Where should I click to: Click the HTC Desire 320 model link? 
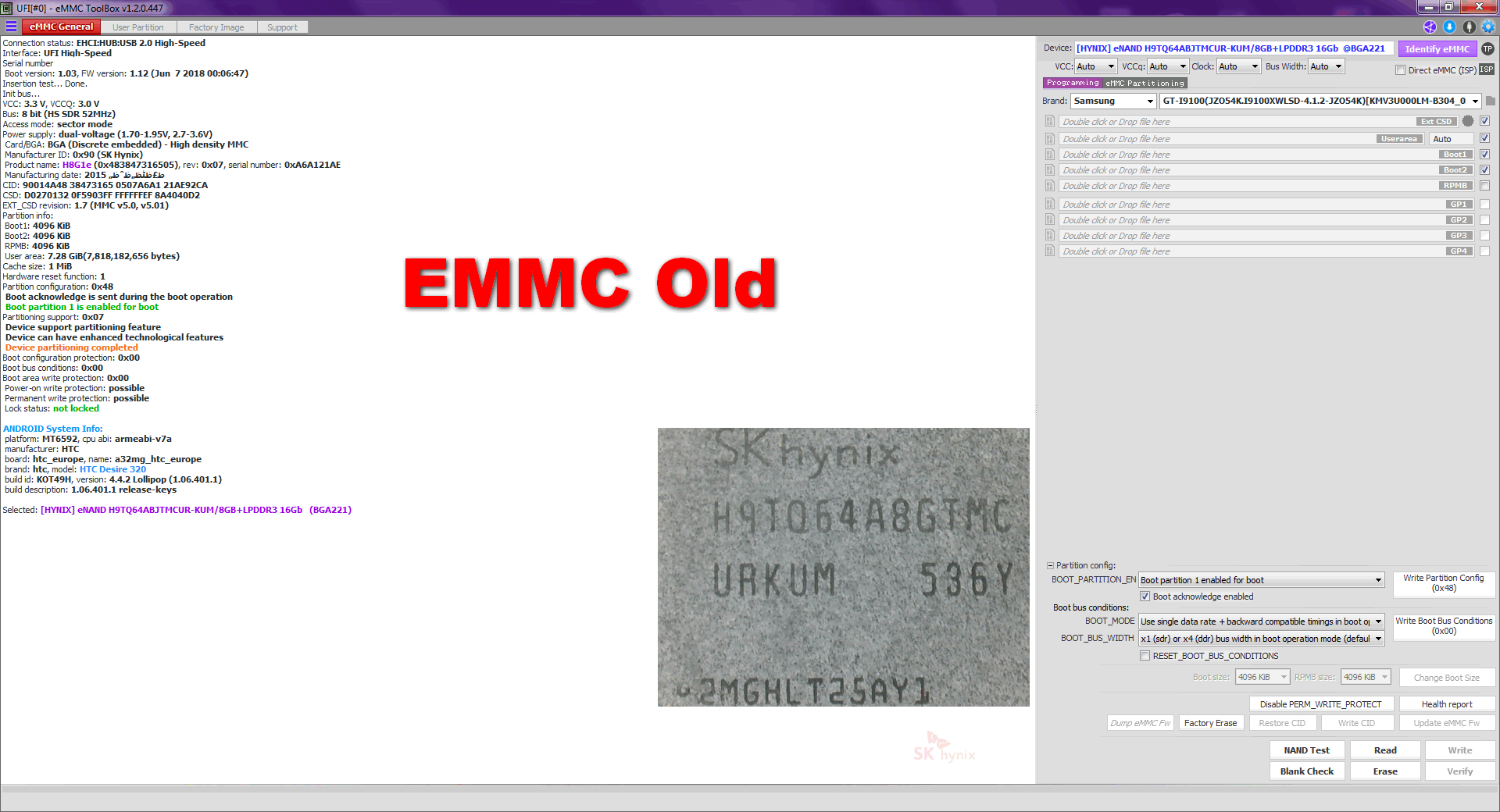click(x=112, y=469)
